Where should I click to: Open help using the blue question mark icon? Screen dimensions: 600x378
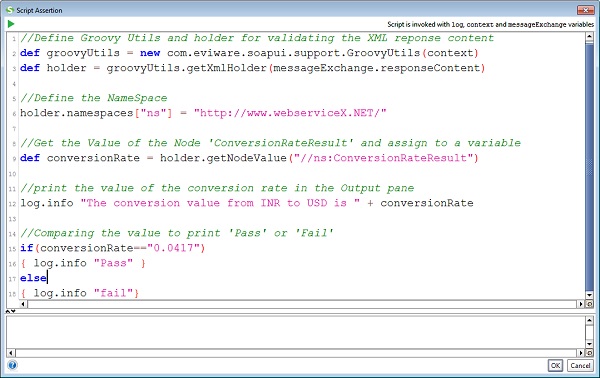point(12,365)
